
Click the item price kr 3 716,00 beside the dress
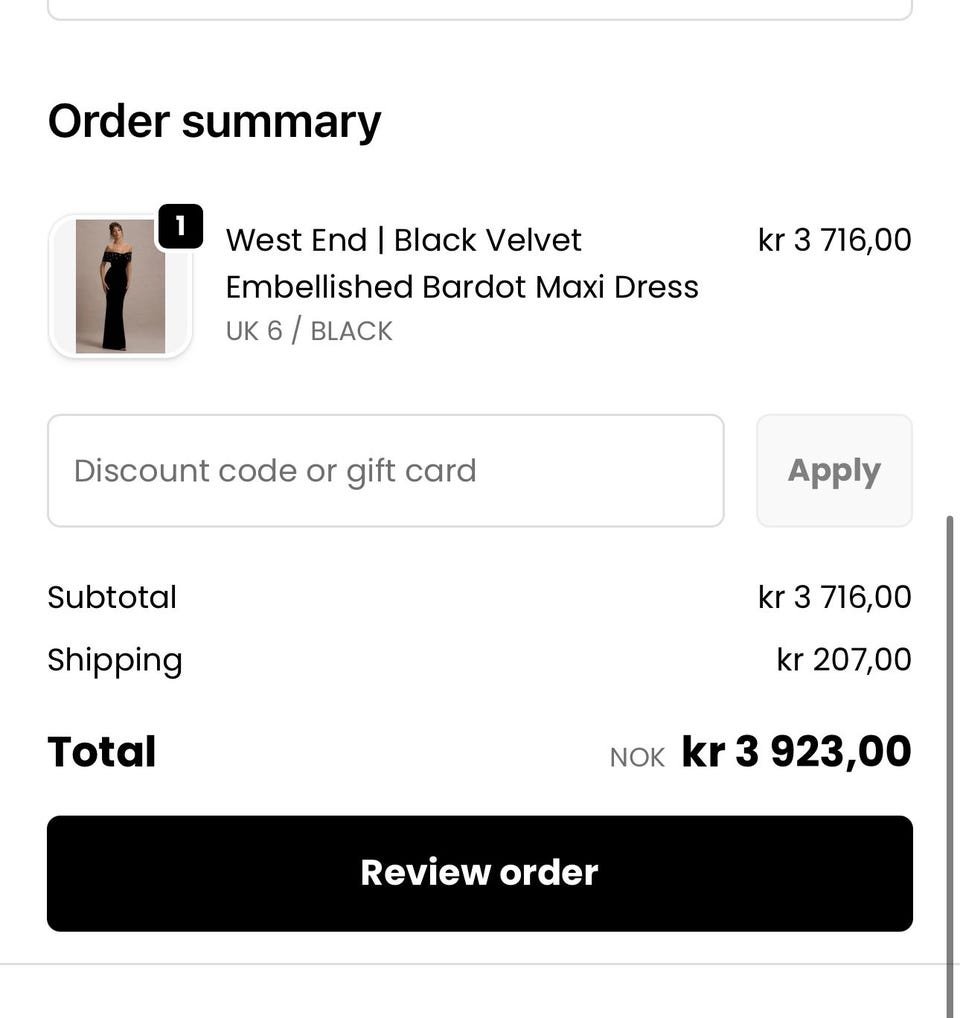(834, 240)
